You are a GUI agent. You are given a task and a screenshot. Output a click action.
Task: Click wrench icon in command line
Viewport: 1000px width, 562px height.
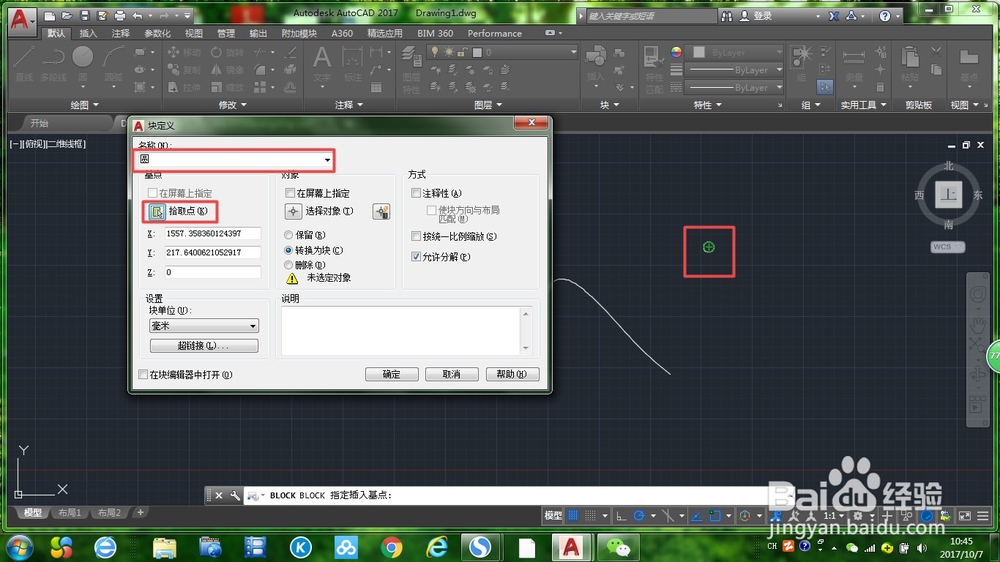[235, 495]
